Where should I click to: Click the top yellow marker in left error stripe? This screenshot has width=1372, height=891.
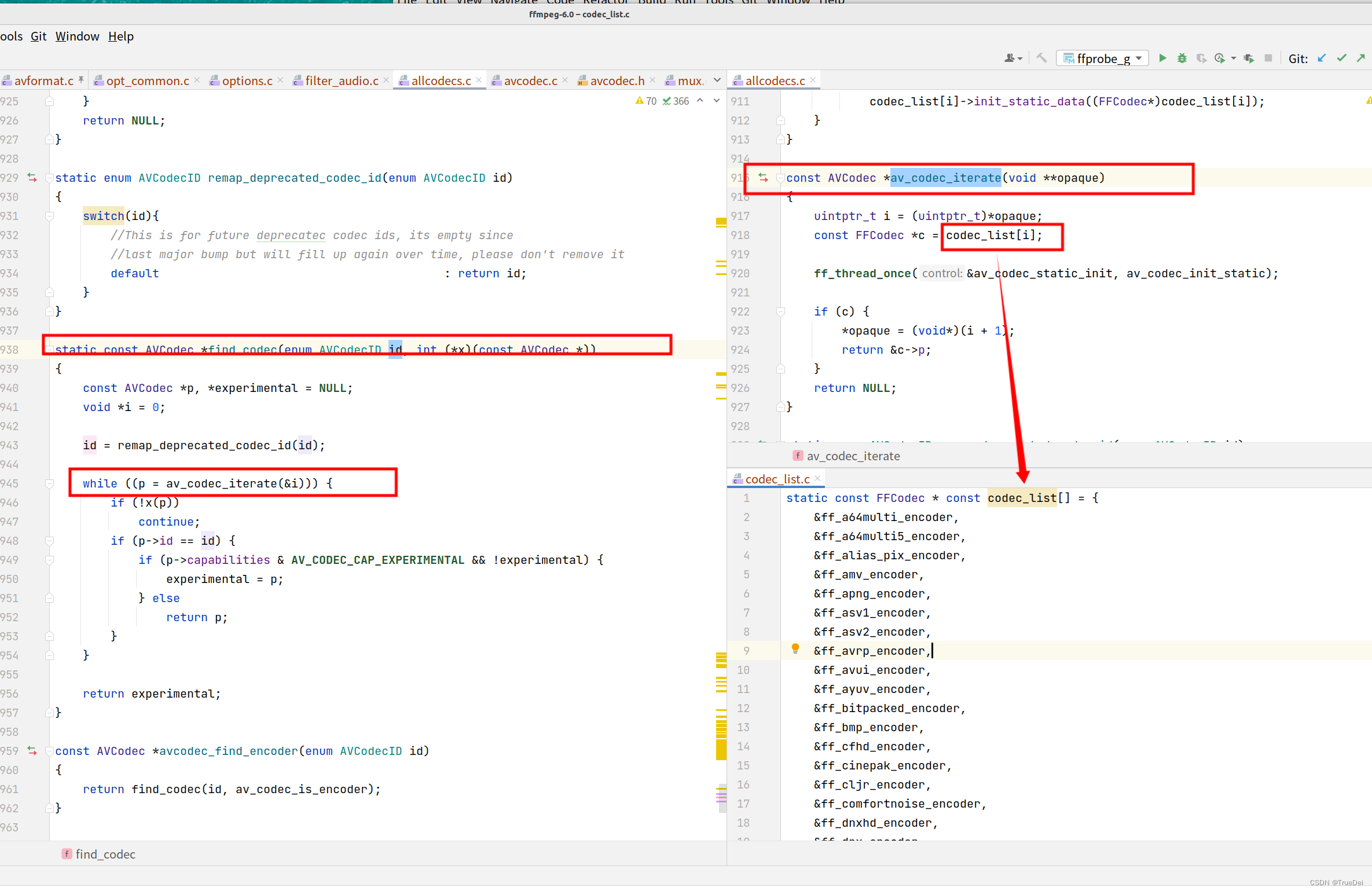pyautogui.click(x=721, y=222)
